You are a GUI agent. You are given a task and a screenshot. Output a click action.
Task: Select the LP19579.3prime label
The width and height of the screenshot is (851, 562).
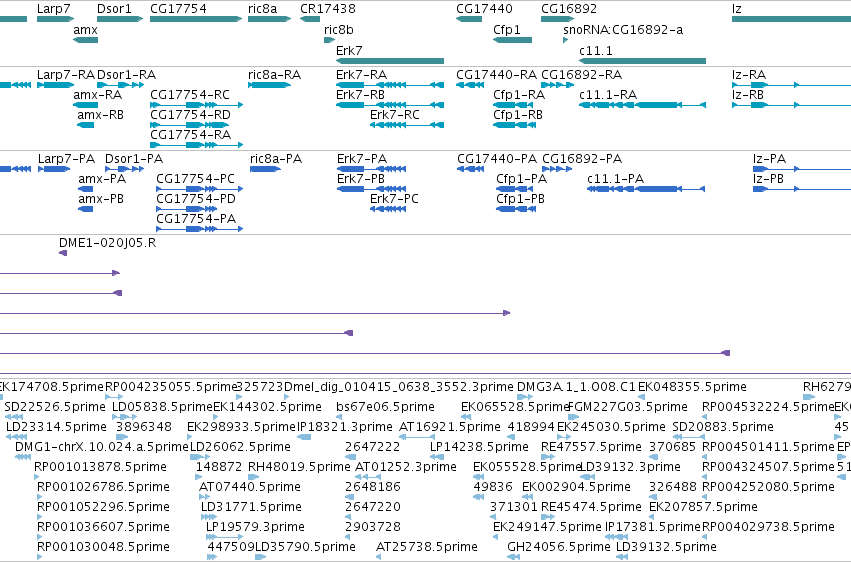[x=255, y=527]
